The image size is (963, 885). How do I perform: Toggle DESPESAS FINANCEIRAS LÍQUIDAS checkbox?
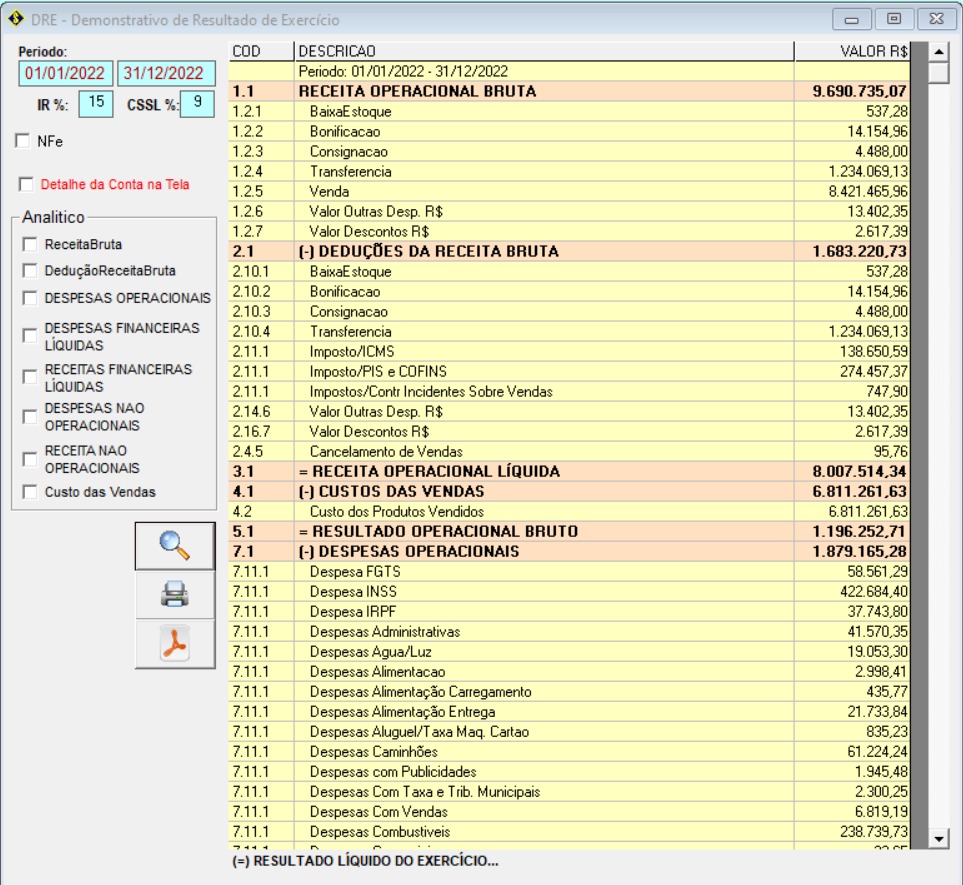[30, 337]
